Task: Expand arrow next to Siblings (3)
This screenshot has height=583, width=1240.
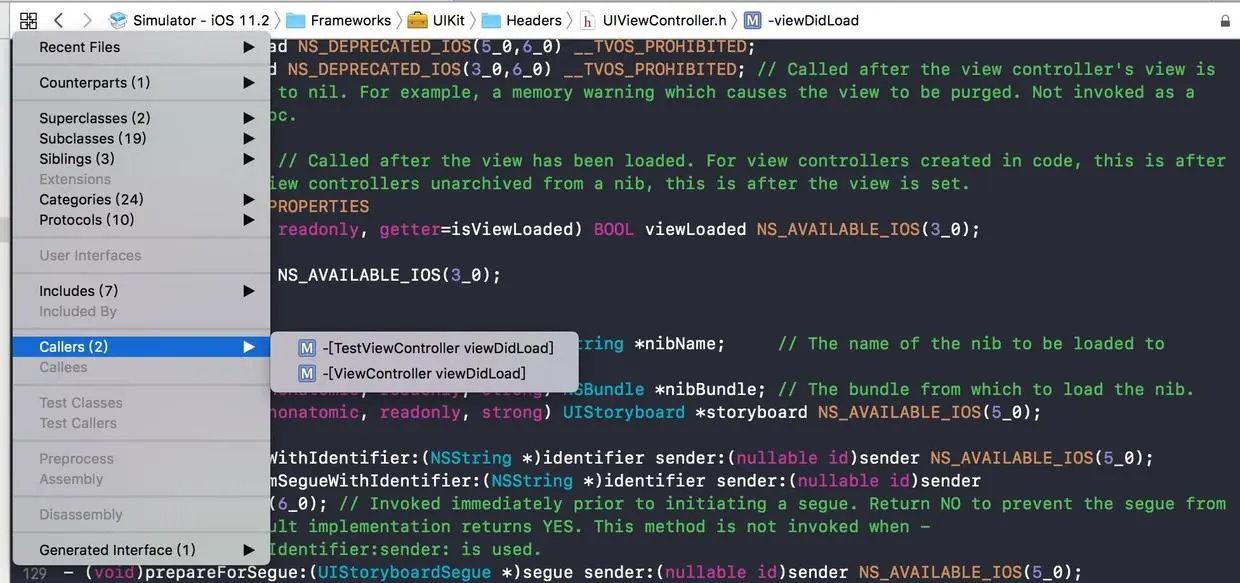Action: tap(249, 159)
